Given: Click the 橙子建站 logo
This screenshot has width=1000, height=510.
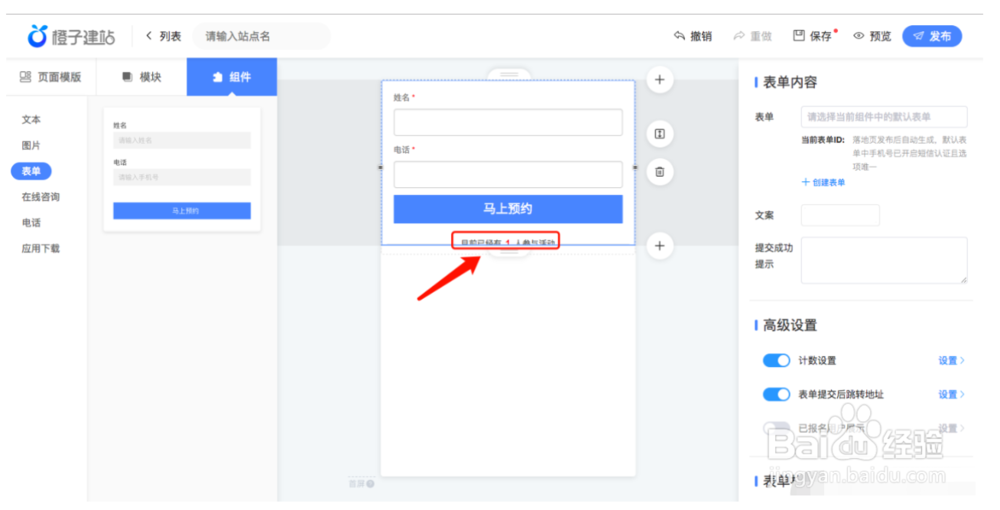Looking at the screenshot, I should 71,36.
